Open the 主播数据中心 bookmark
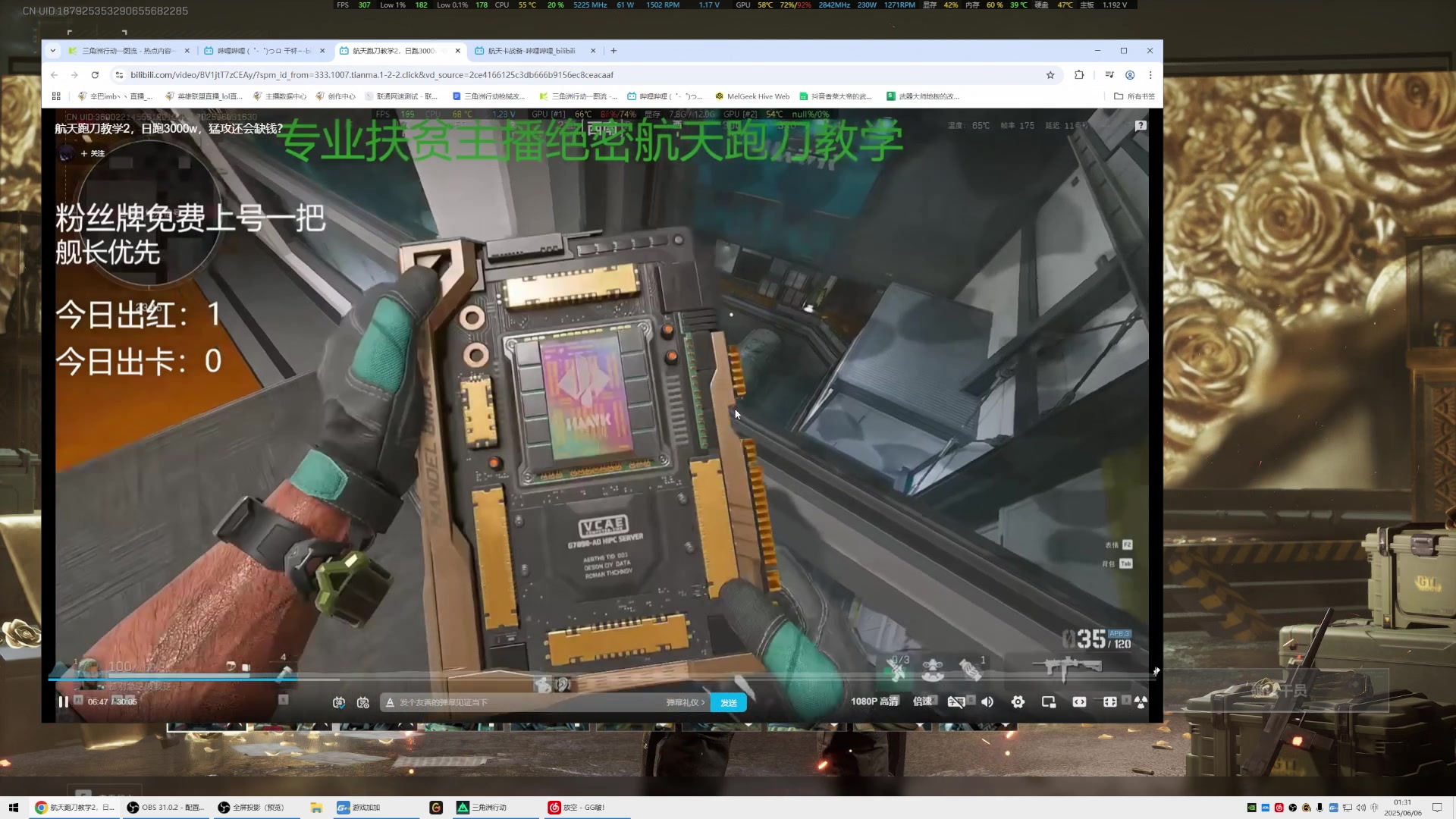1456x819 pixels. 280,96
